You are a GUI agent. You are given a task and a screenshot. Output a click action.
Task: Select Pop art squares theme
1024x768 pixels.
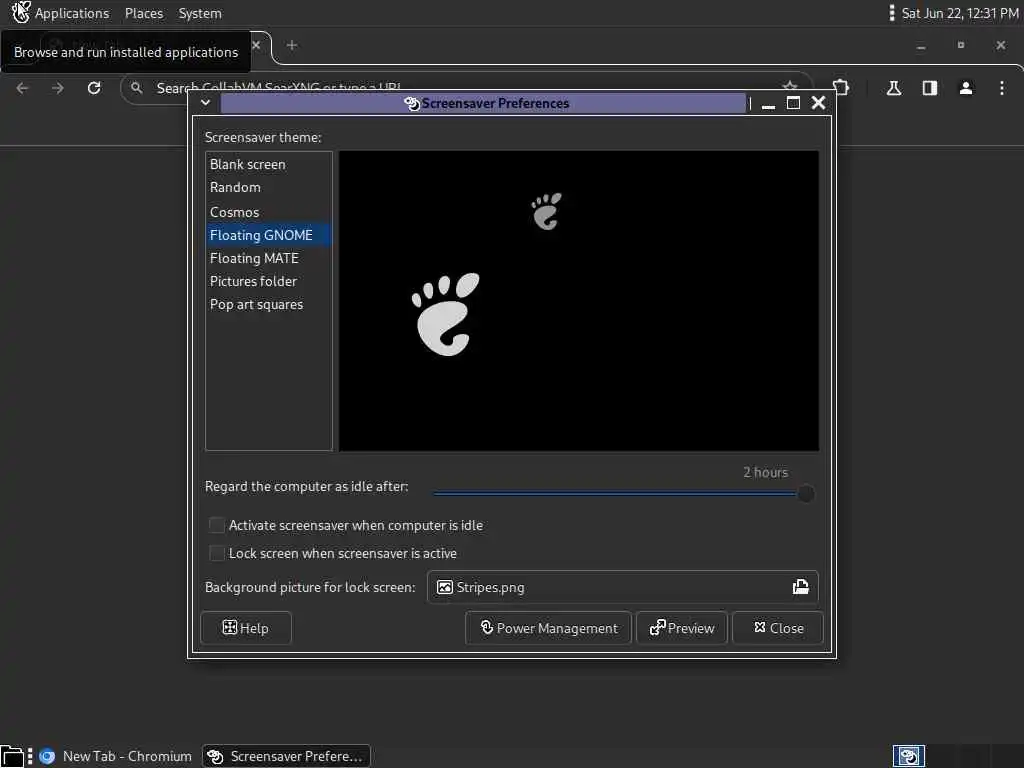(x=268, y=304)
